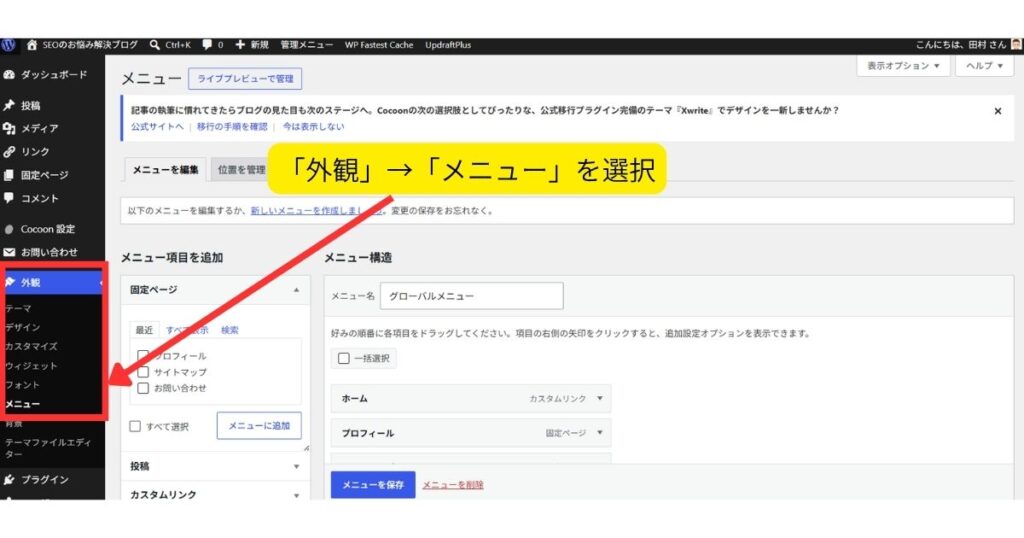Image resolution: width=1024 pixels, height=538 pixels.
Task: Dismiss the Xwrite notice with X
Action: click(998, 111)
